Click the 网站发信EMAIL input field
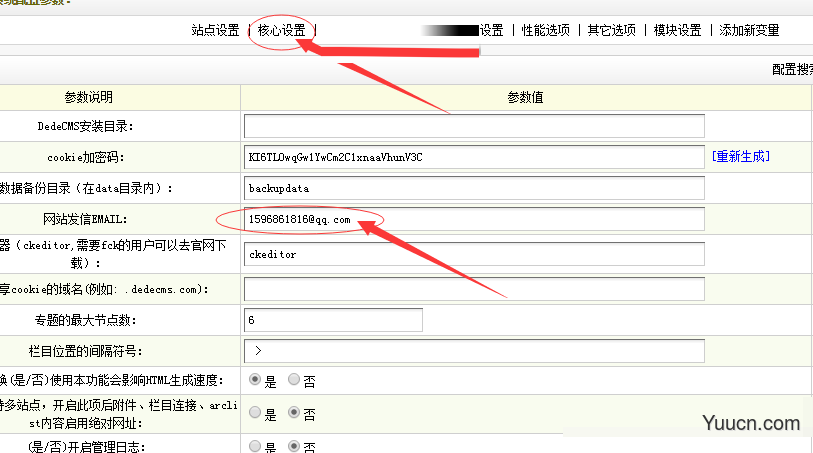Screen dimensions: 813x453 [x=474, y=219]
